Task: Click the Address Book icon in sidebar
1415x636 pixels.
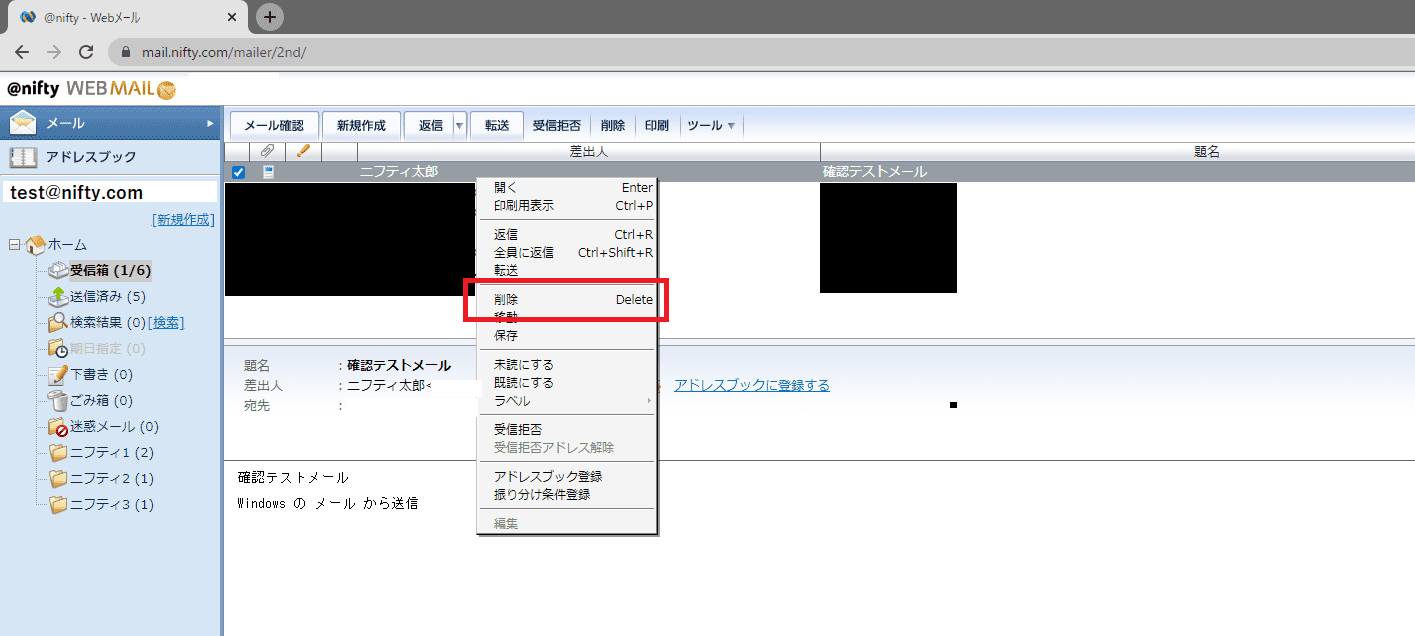Action: 23,157
